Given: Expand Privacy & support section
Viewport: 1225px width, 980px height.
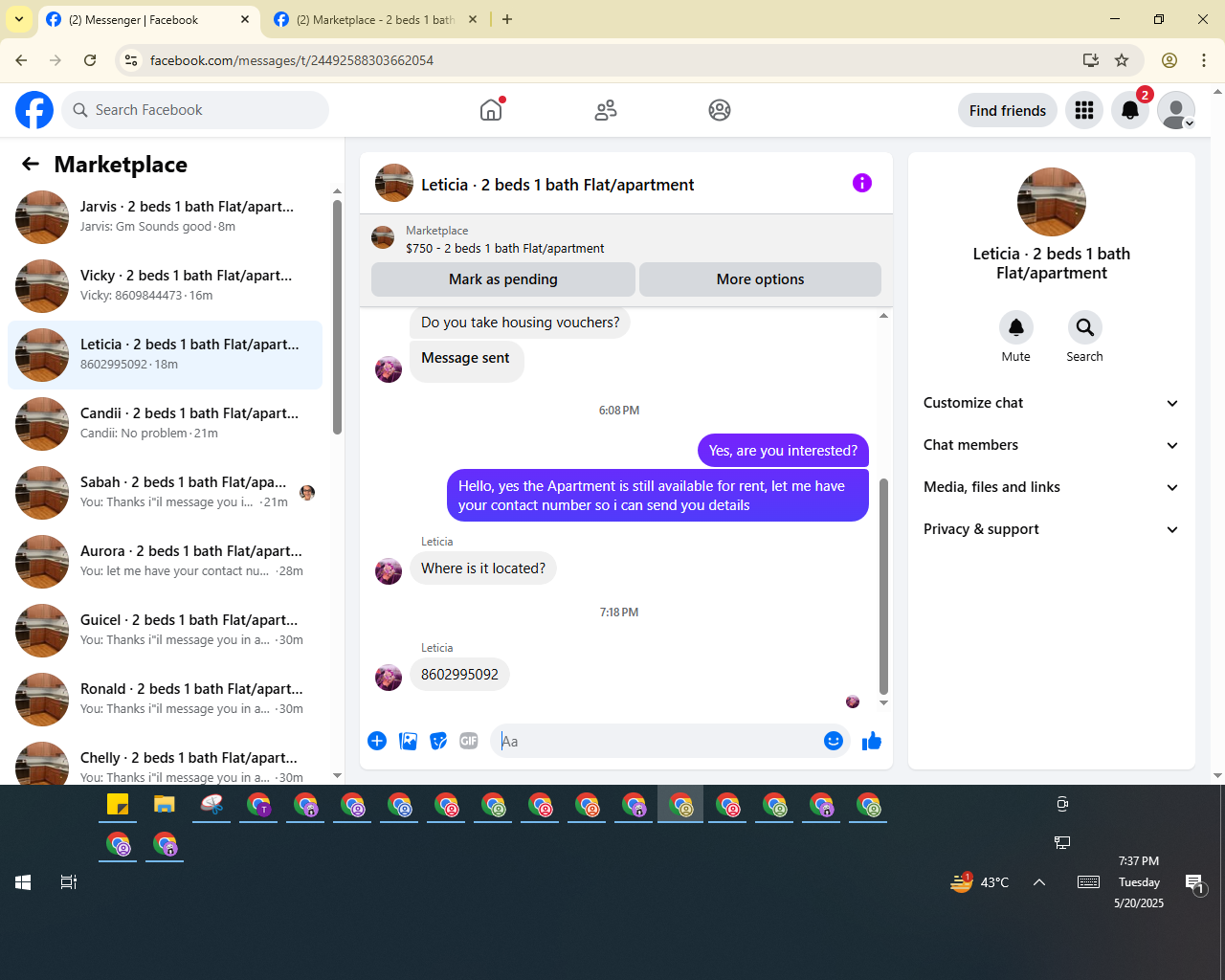Looking at the screenshot, I should coord(1052,529).
